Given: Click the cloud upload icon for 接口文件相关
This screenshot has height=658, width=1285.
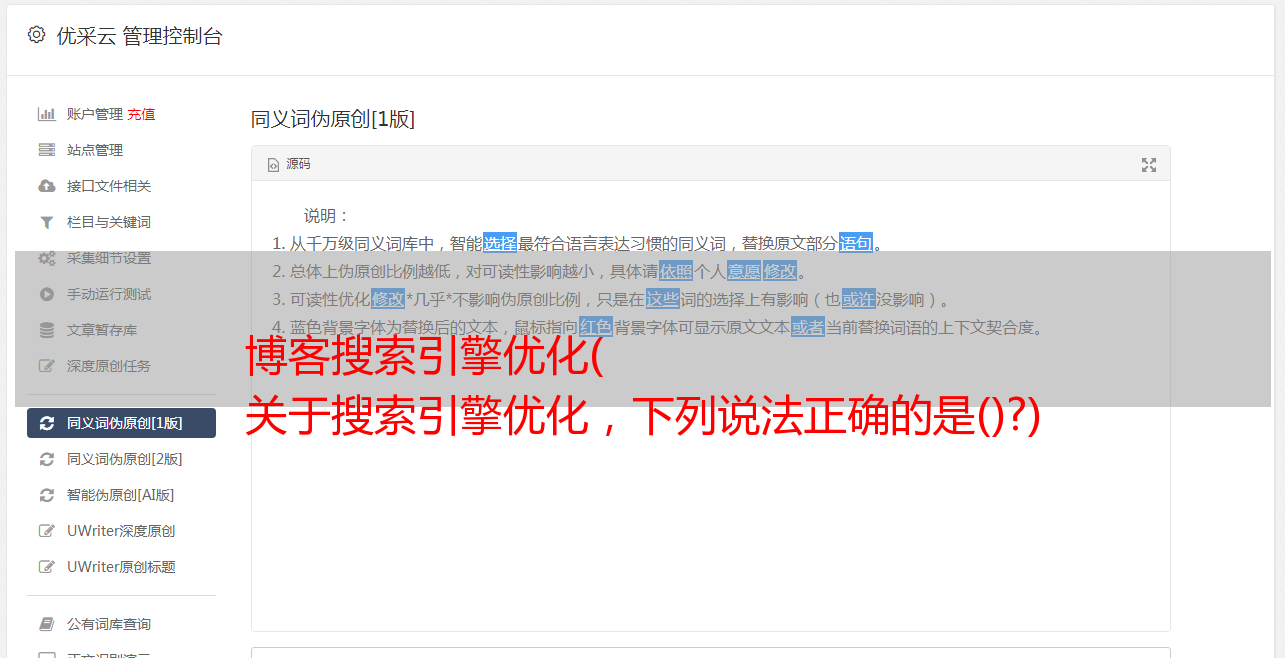Looking at the screenshot, I should (x=46, y=186).
